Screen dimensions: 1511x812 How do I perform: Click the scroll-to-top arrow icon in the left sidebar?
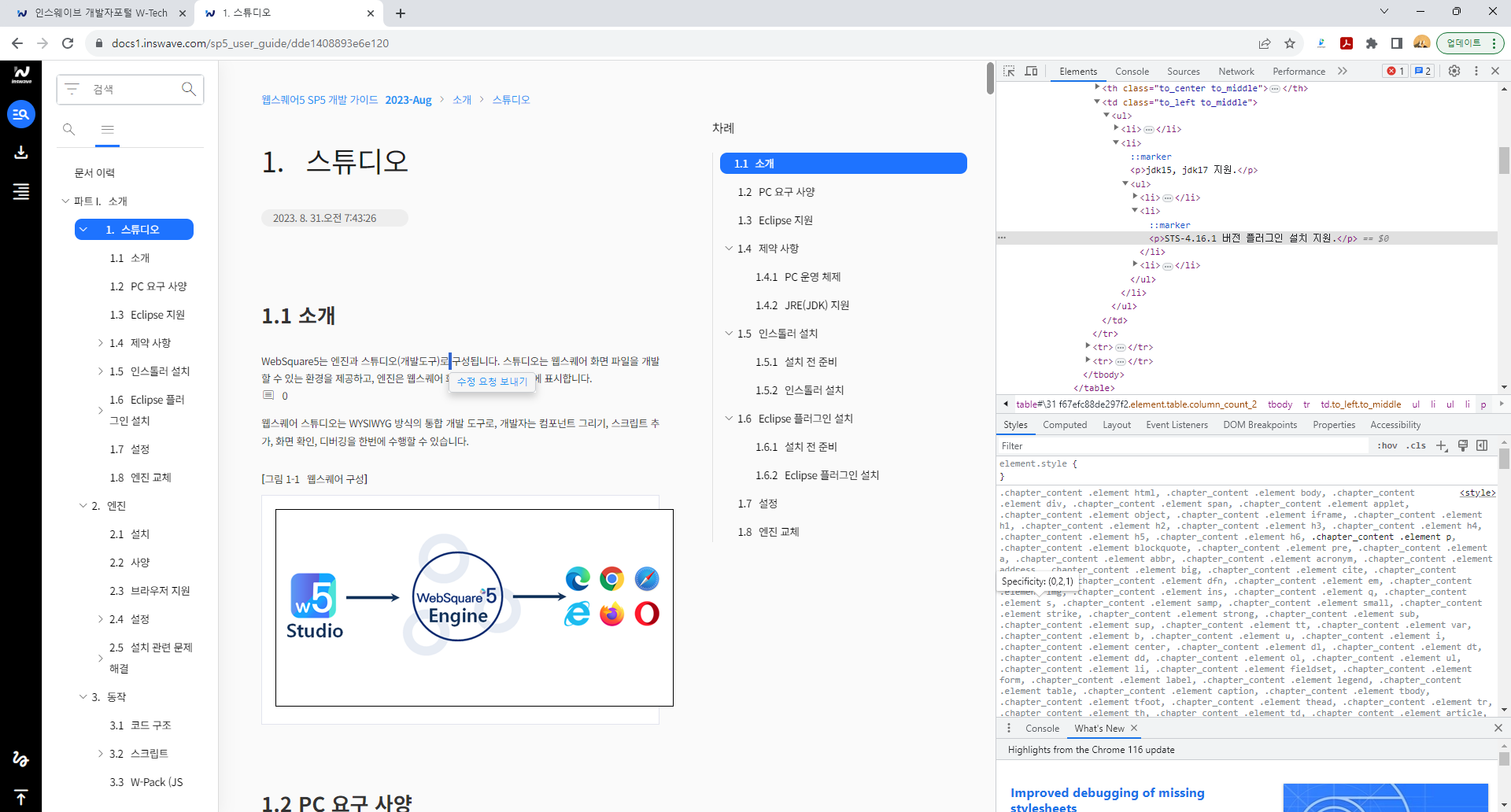tap(21, 797)
